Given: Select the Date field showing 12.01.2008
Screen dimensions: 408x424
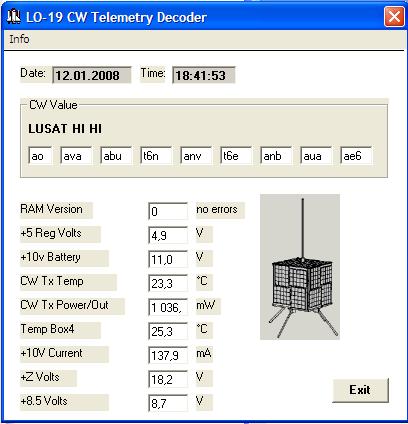Looking at the screenshot, I should pyautogui.click(x=91, y=75).
